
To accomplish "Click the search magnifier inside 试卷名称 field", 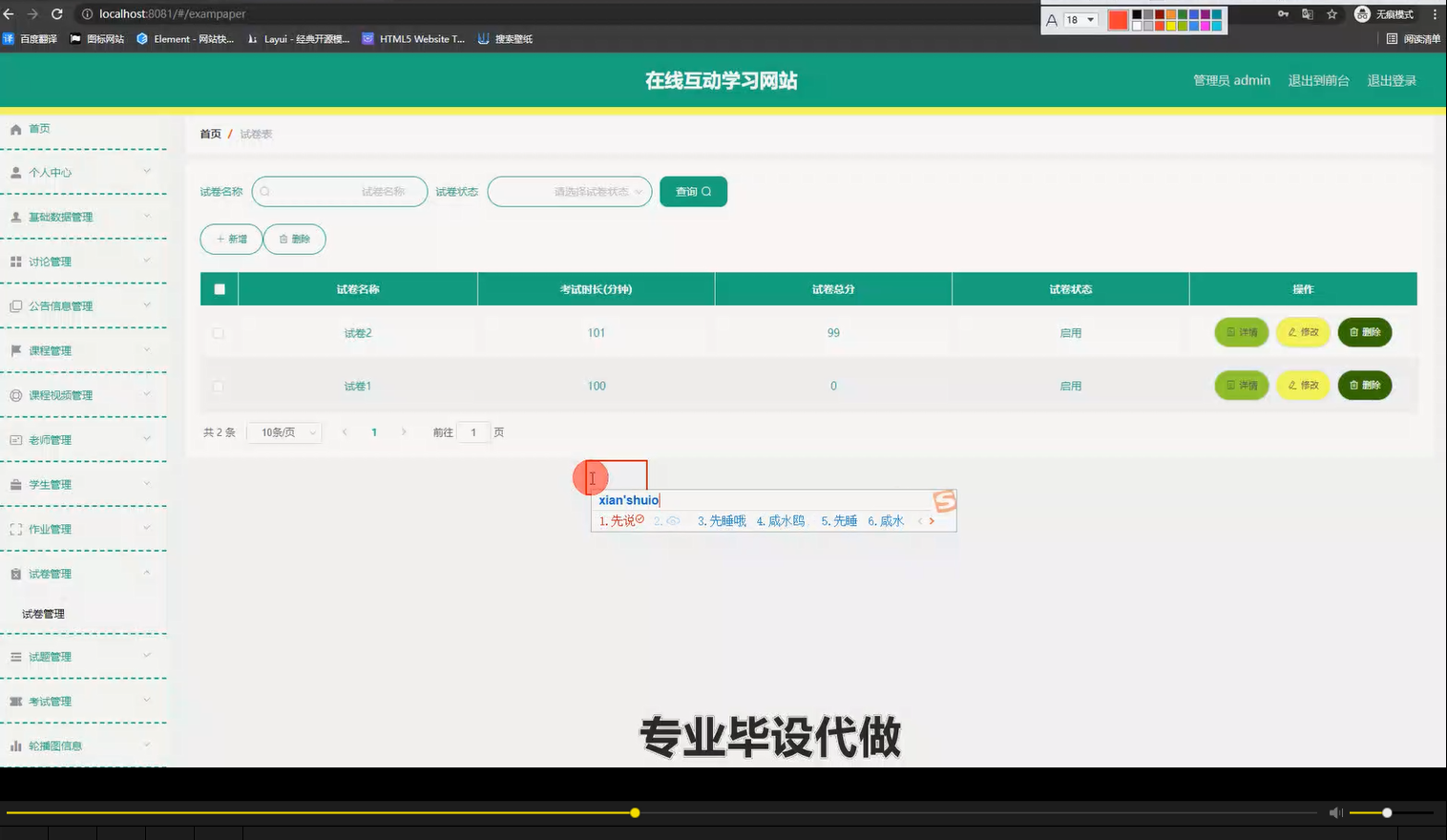I will click(264, 191).
